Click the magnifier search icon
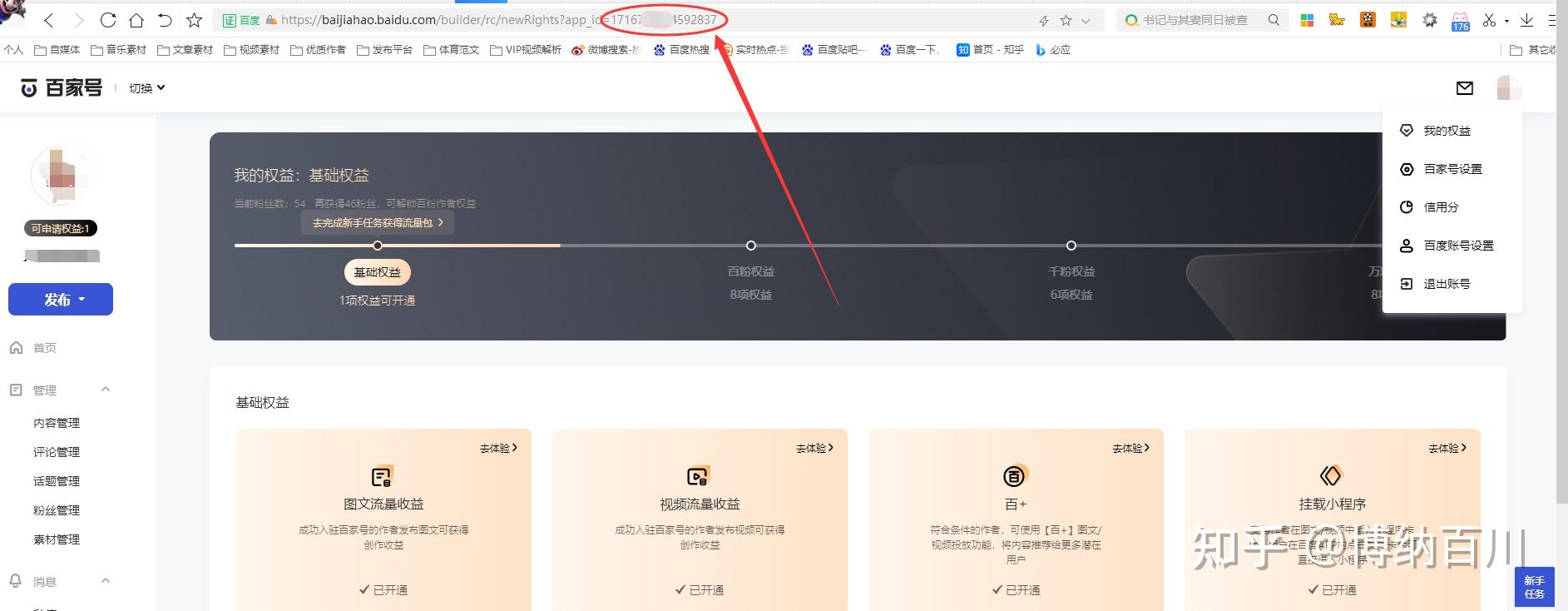The width and height of the screenshot is (1568, 611). pos(1274,20)
